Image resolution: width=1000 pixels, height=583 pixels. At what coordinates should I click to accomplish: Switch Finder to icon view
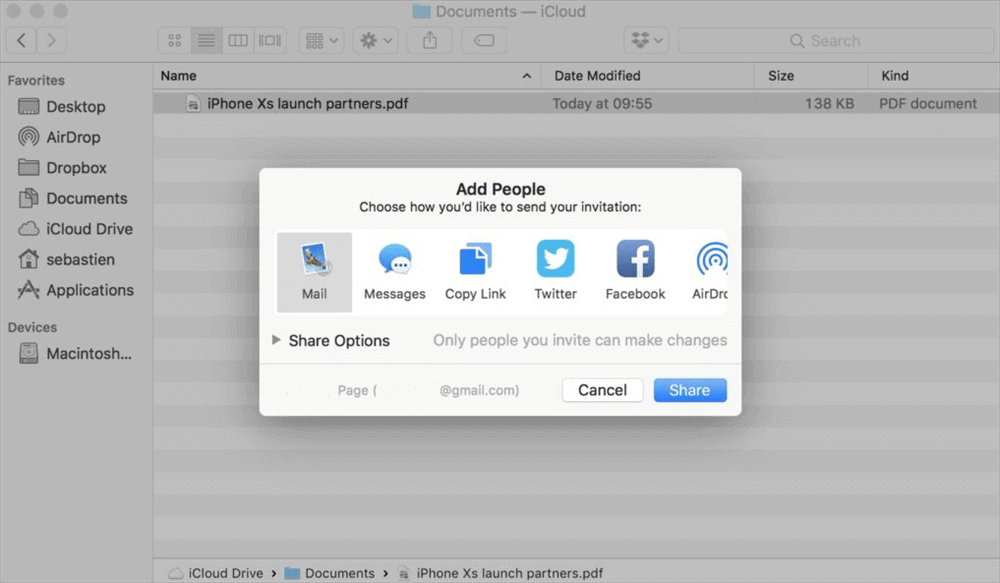pyautogui.click(x=174, y=41)
